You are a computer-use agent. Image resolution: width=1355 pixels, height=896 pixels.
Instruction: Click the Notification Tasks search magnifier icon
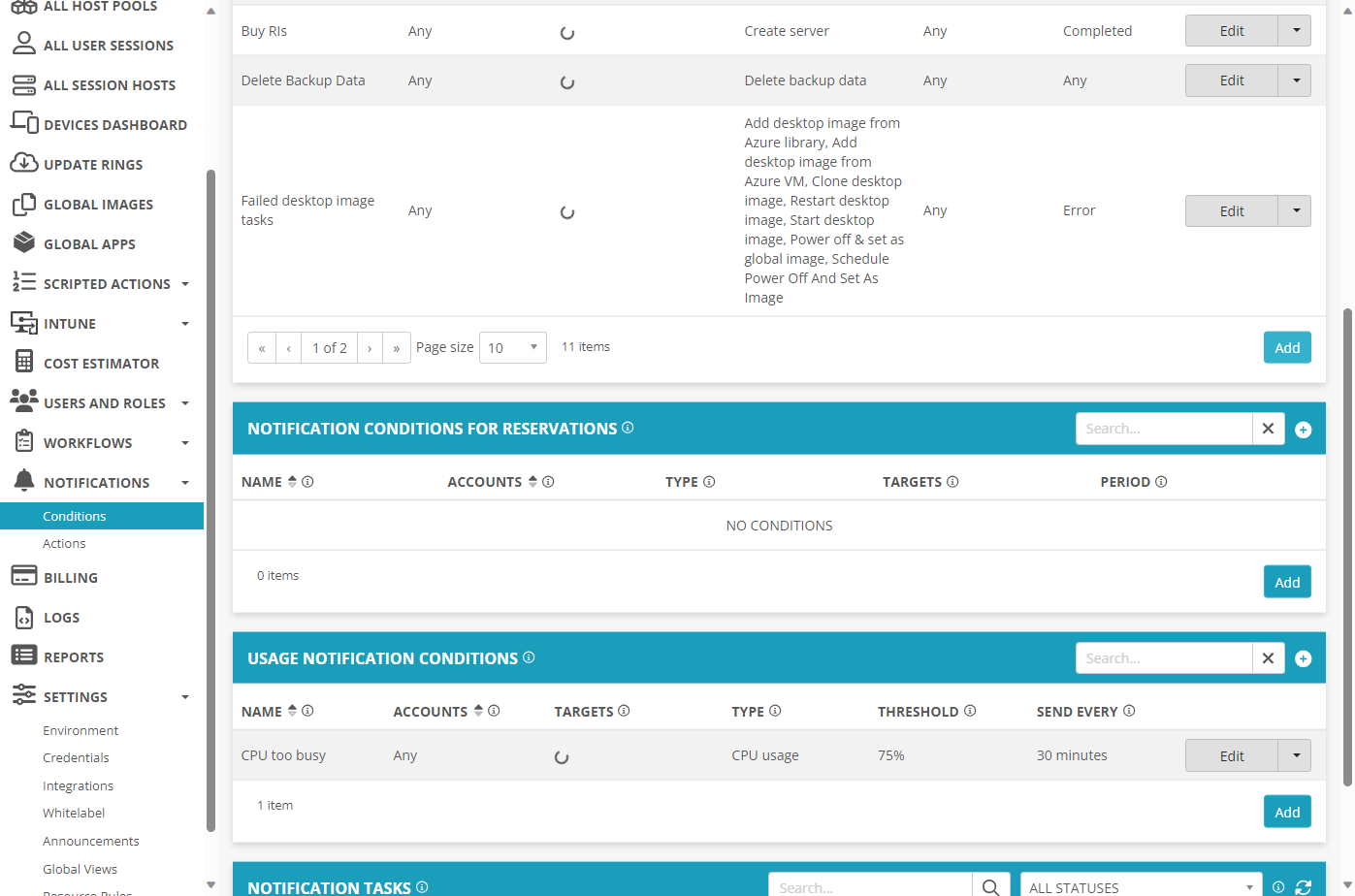[x=990, y=886]
